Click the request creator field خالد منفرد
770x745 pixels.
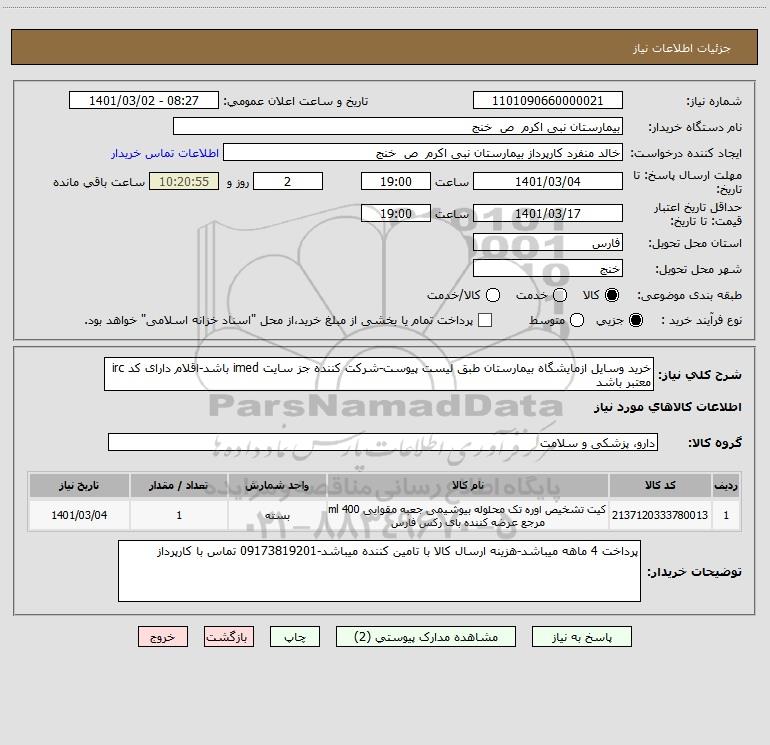[x=423, y=152]
